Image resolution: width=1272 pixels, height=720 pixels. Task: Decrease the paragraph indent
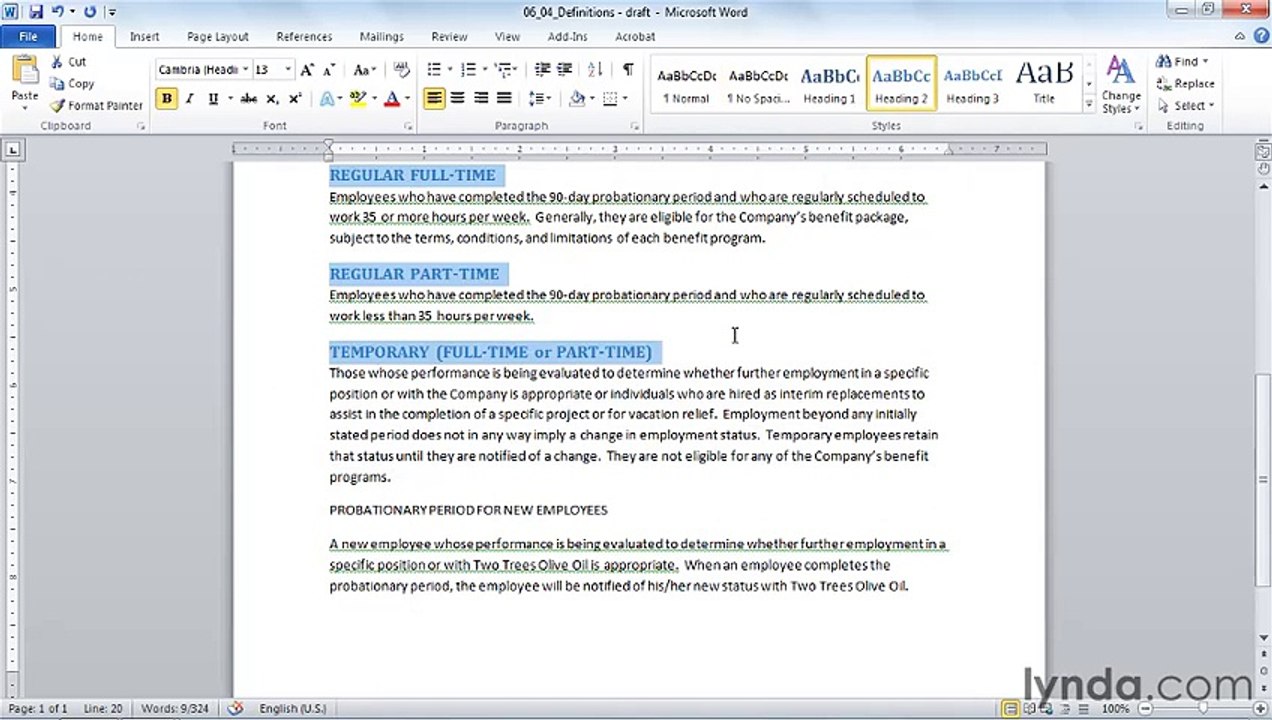(542, 70)
